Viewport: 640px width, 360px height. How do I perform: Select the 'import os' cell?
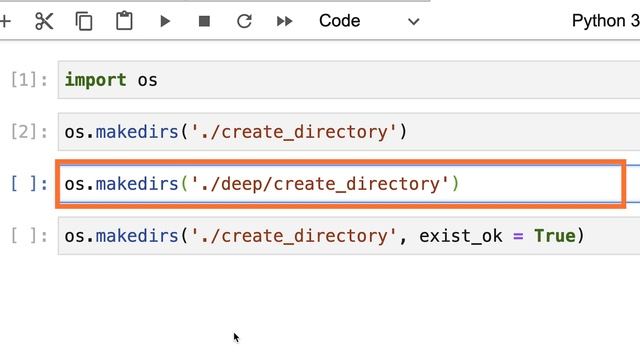click(349, 80)
